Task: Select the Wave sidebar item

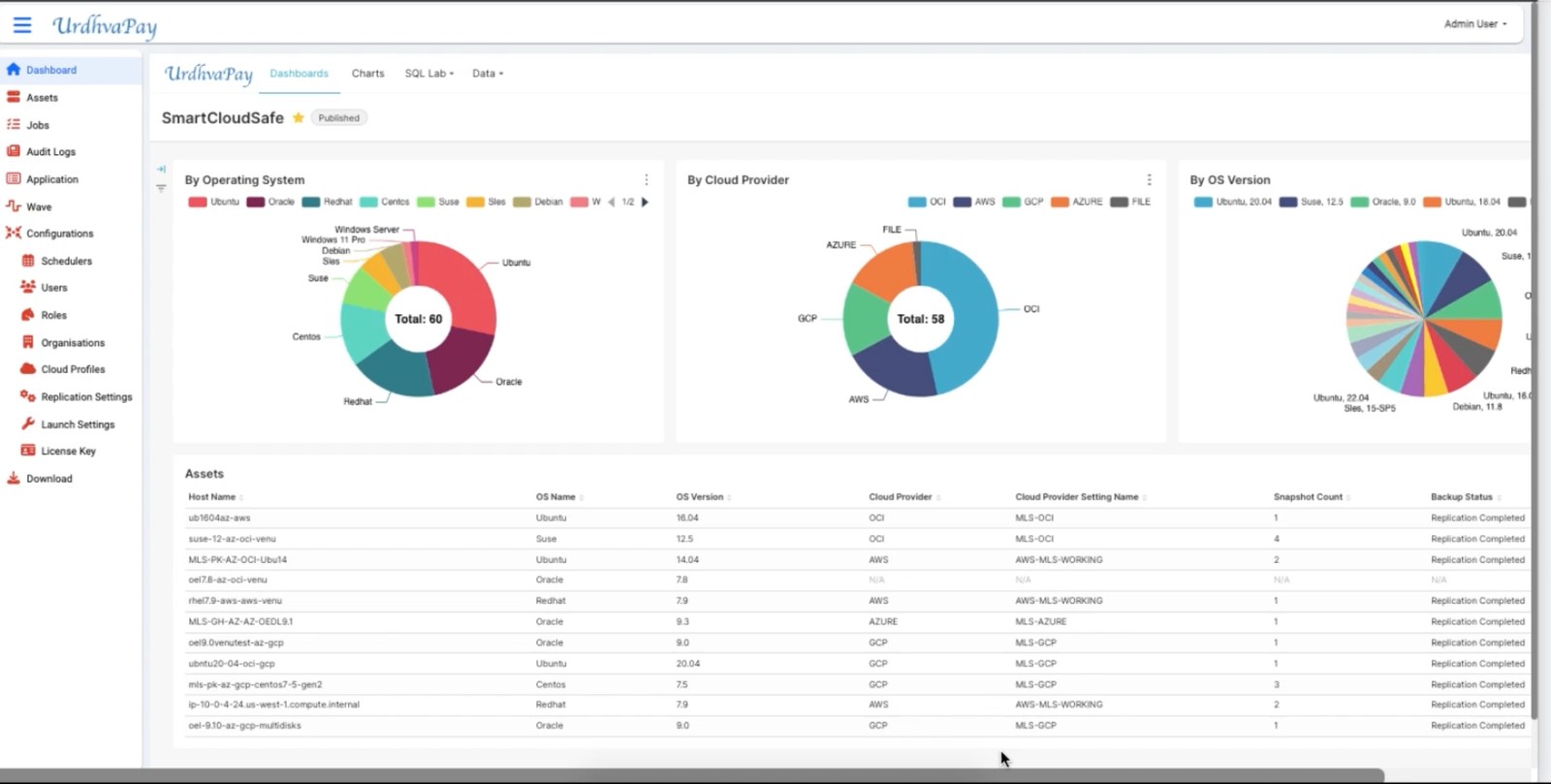Action: coord(39,206)
